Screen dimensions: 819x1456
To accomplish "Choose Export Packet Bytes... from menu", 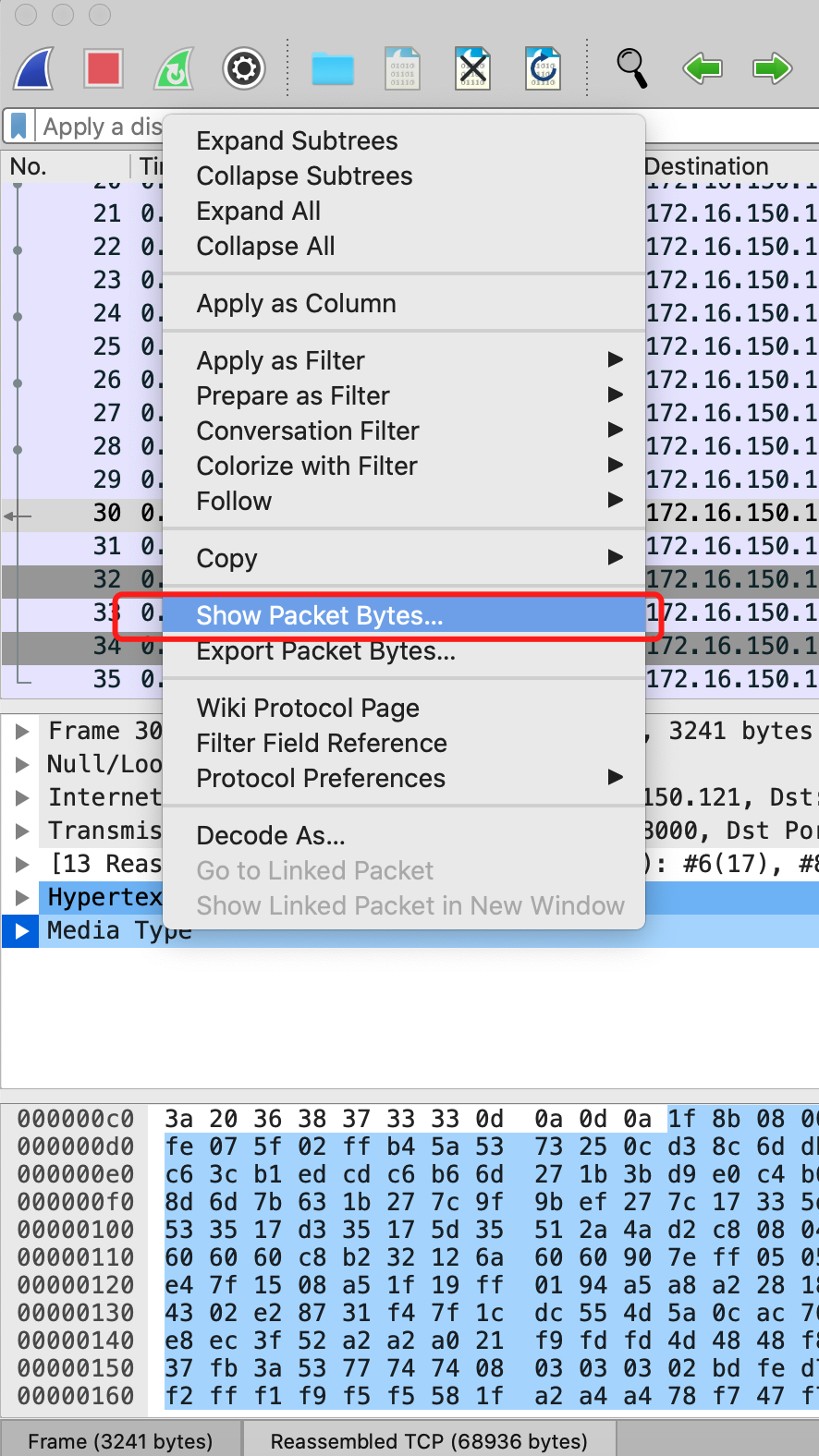I will coord(325,651).
